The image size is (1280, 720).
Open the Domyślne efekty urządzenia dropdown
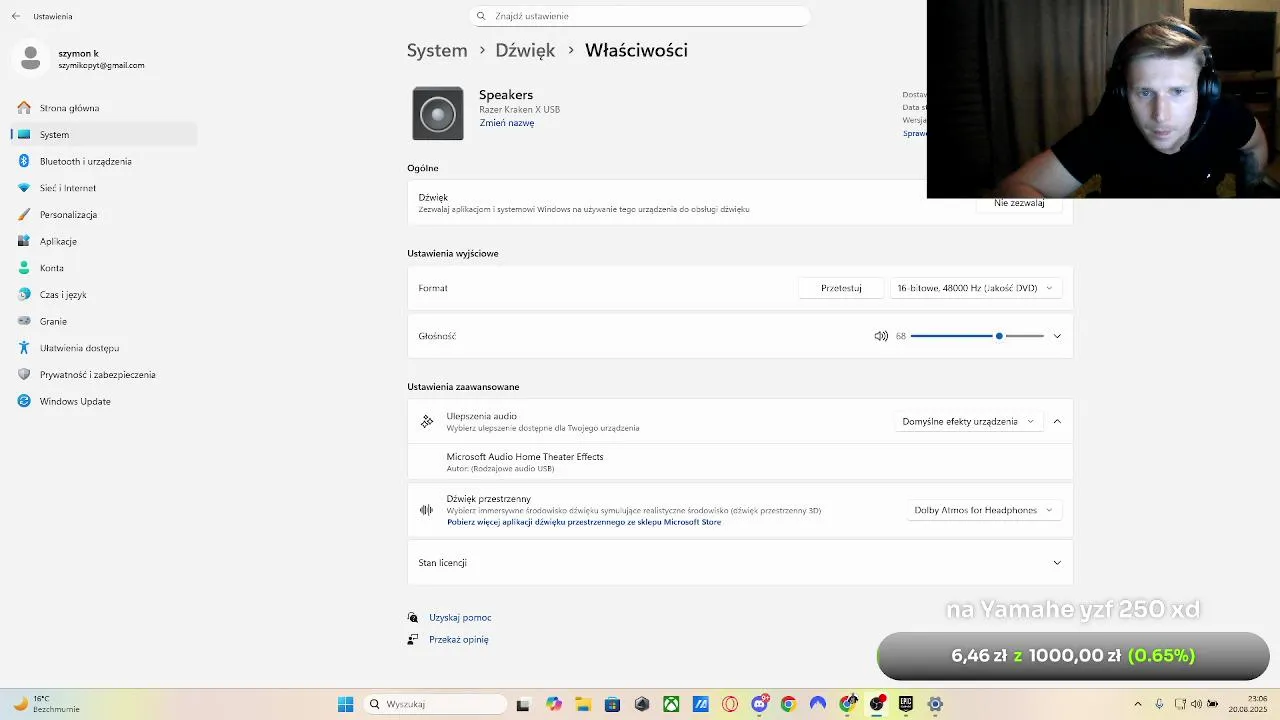[968, 422]
